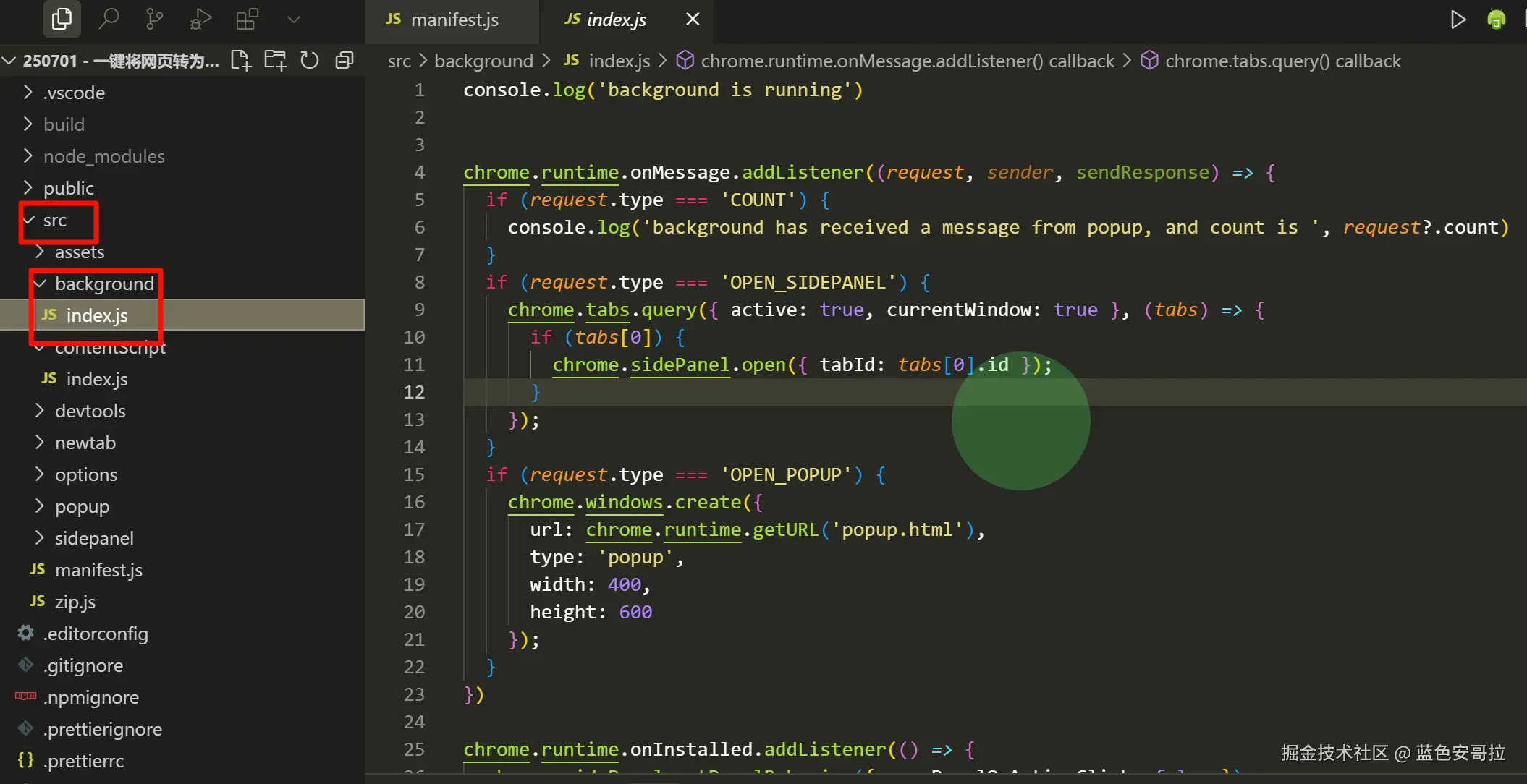Close the index.js editor tab

click(693, 20)
